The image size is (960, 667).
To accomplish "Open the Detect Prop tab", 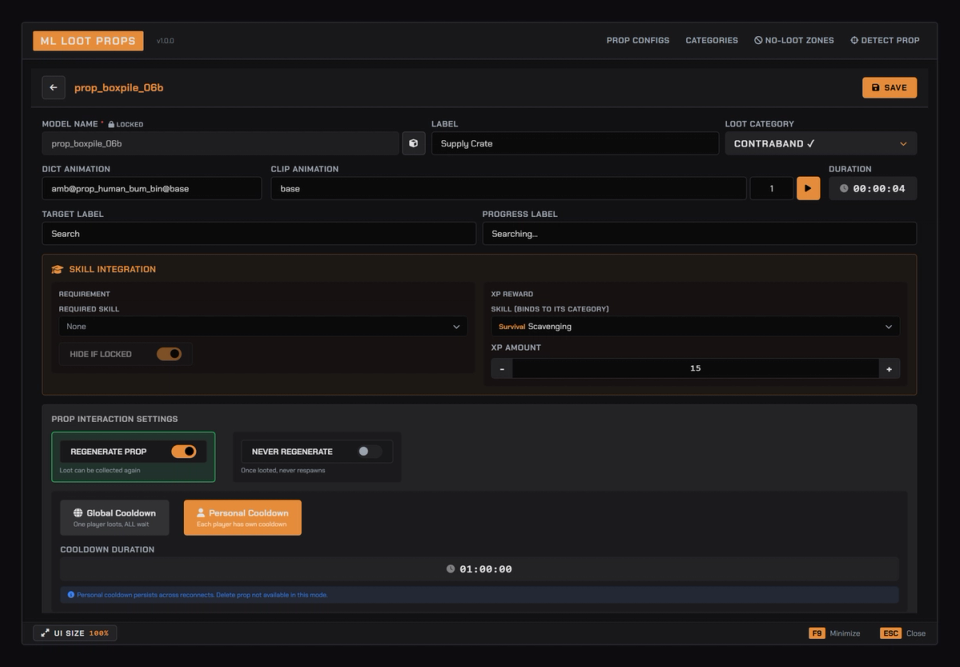I will 885,40.
